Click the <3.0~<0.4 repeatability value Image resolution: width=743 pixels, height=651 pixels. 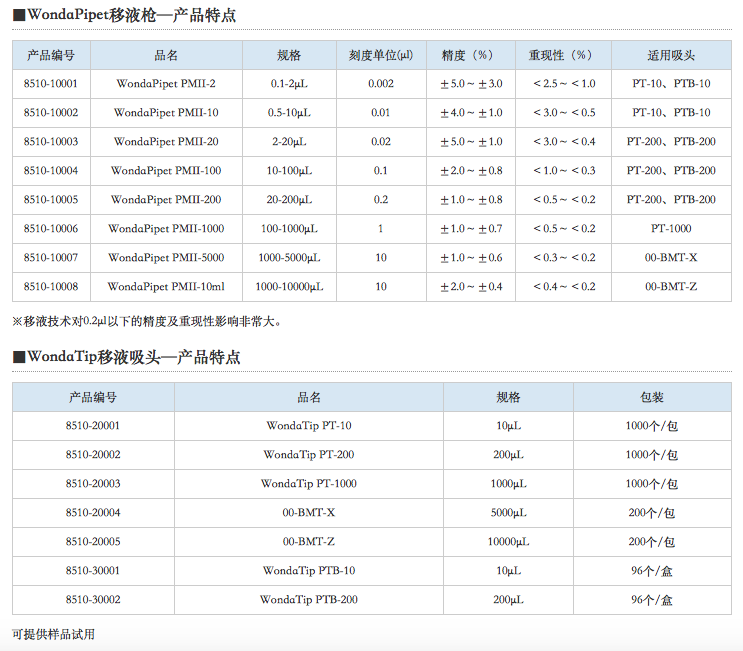tap(564, 142)
